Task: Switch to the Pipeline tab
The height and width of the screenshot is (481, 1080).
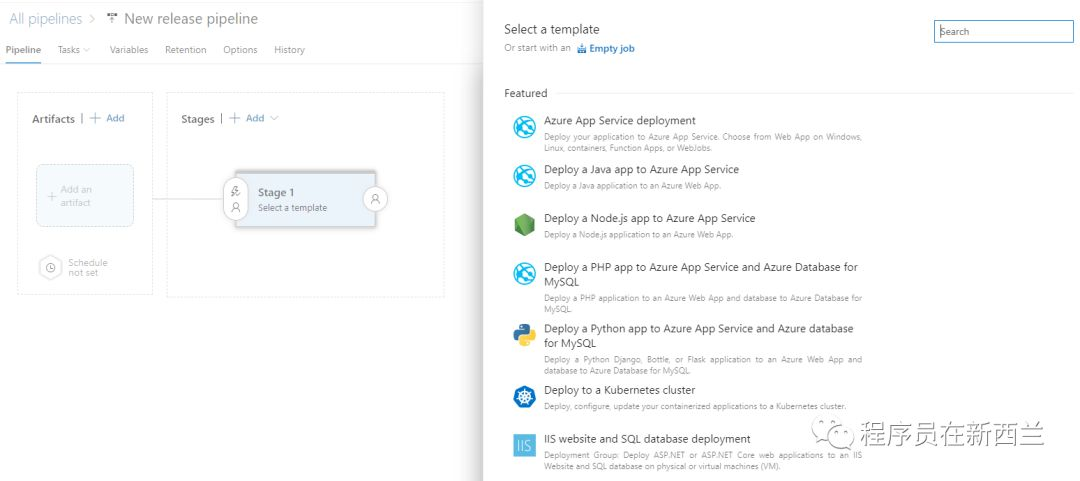Action: [23, 50]
